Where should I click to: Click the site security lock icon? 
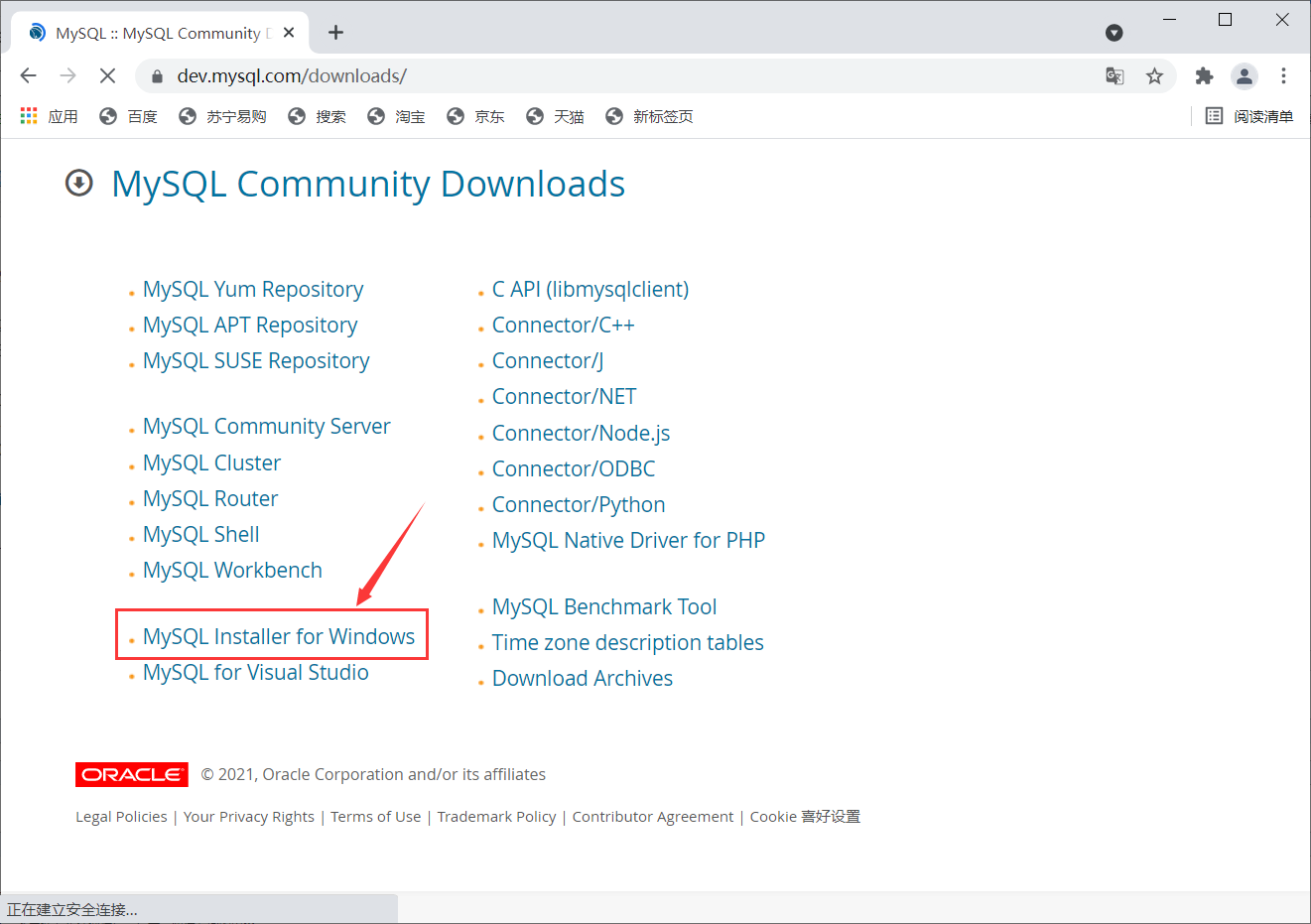point(156,76)
